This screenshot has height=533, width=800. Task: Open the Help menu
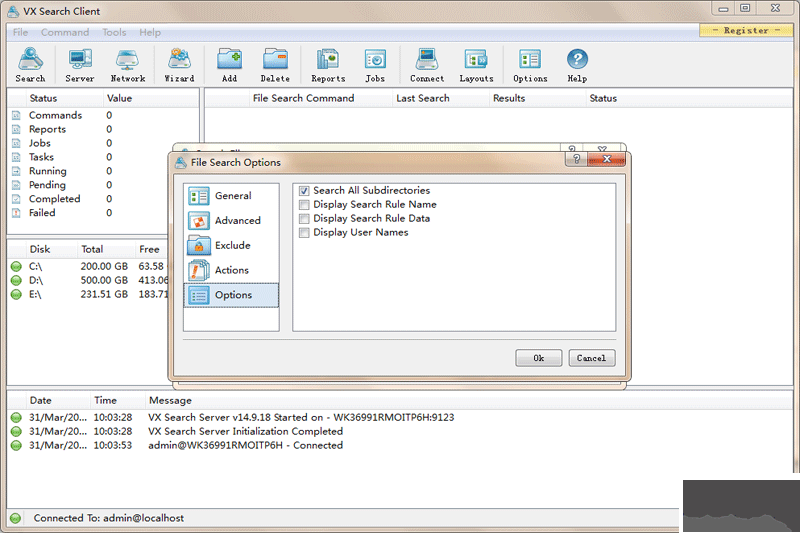(150, 32)
